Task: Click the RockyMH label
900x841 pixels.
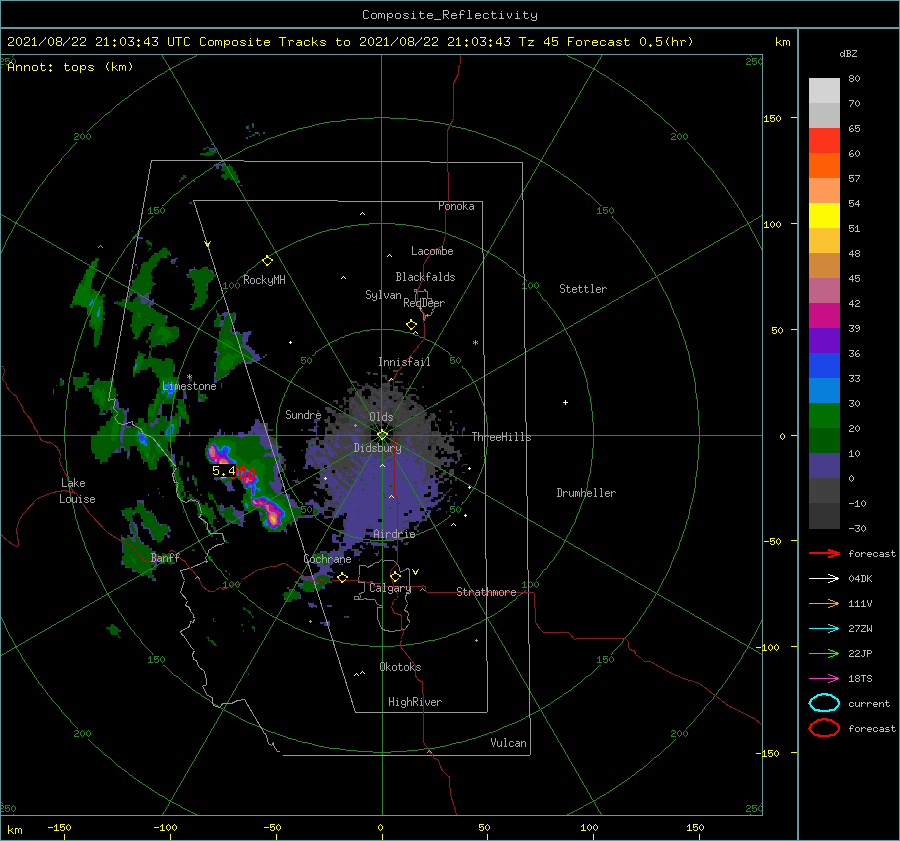Action: [x=264, y=280]
